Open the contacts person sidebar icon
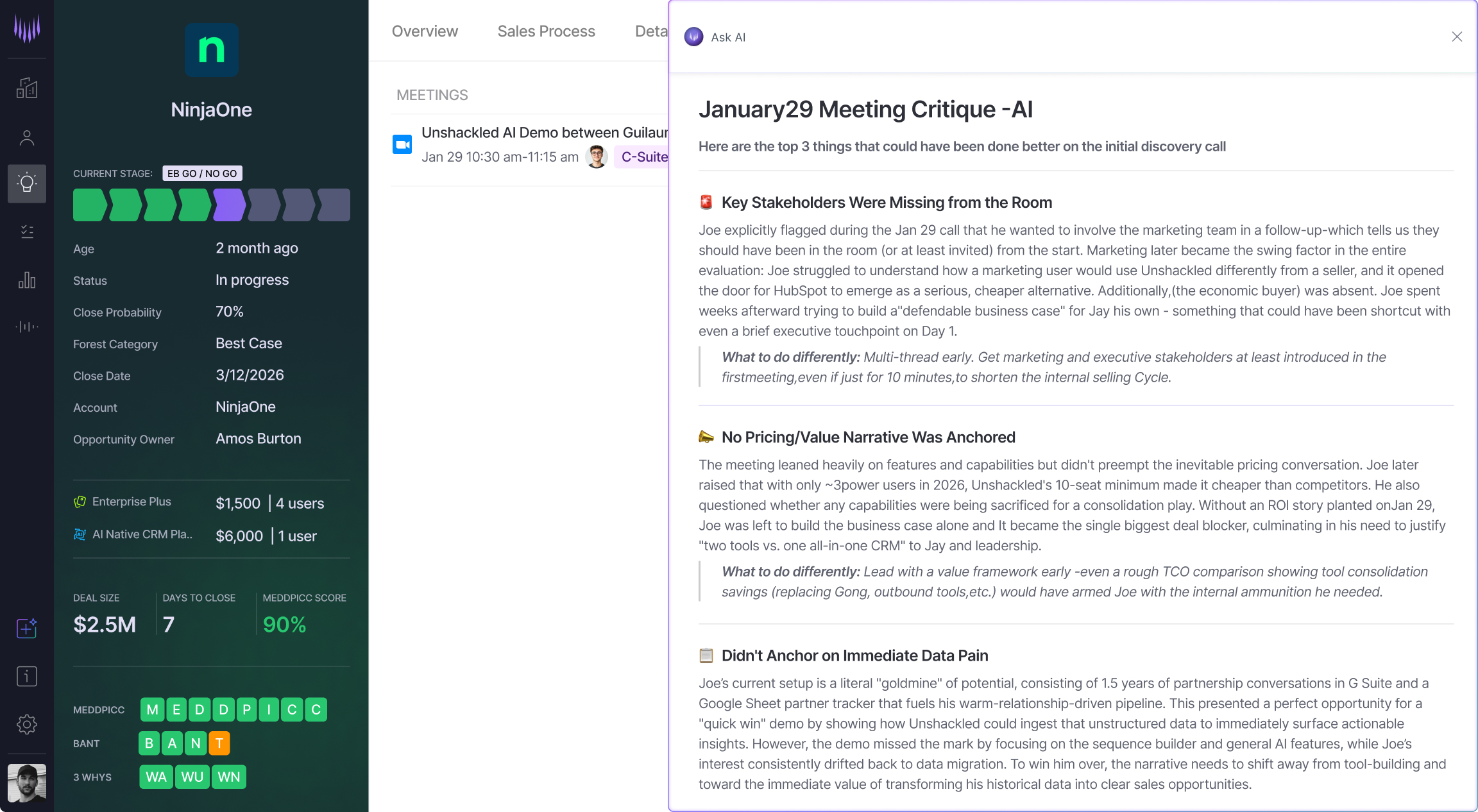The height and width of the screenshot is (812, 1478). 27,137
